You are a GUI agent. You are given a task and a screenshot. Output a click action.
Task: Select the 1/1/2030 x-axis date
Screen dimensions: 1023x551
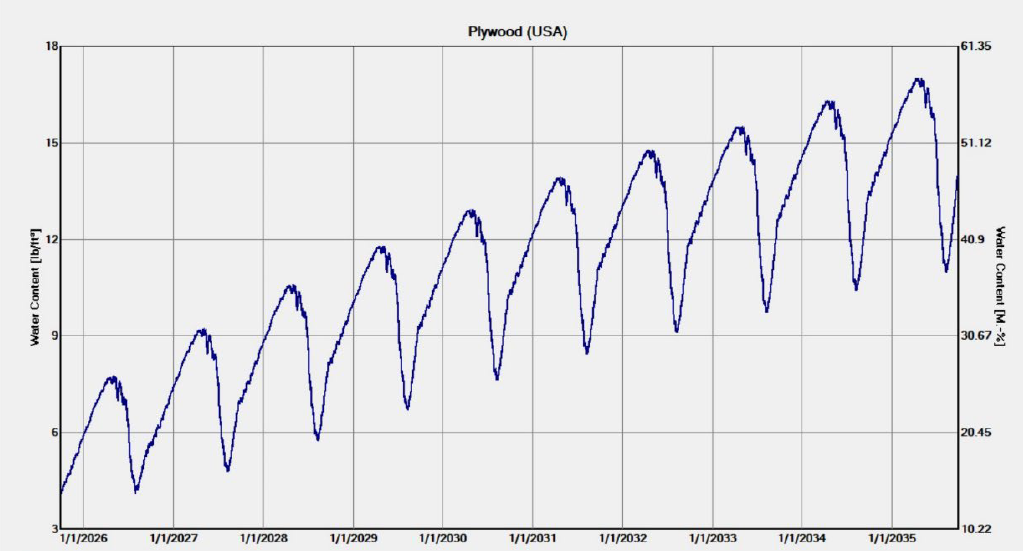pyautogui.click(x=444, y=539)
